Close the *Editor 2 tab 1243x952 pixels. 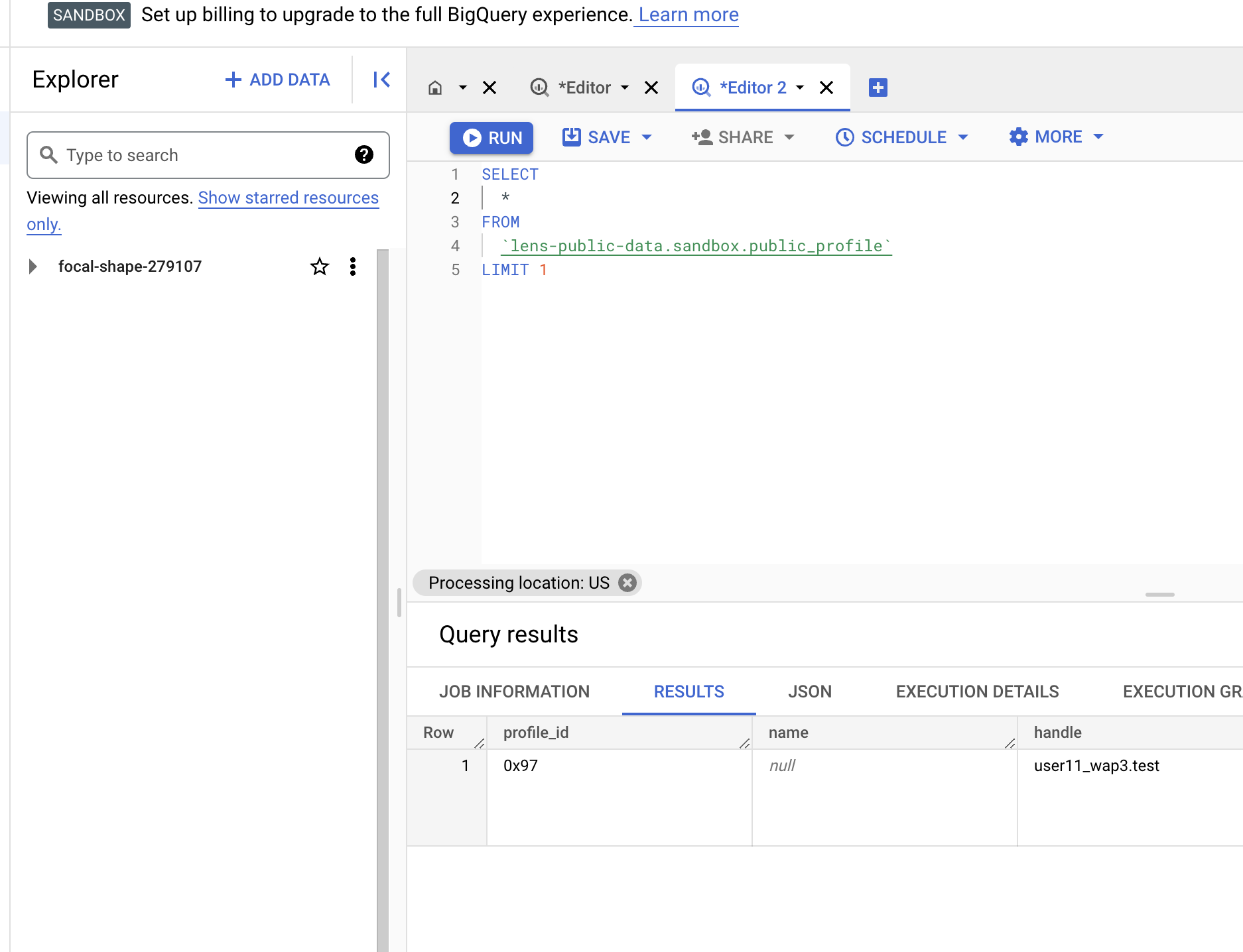[x=826, y=88]
